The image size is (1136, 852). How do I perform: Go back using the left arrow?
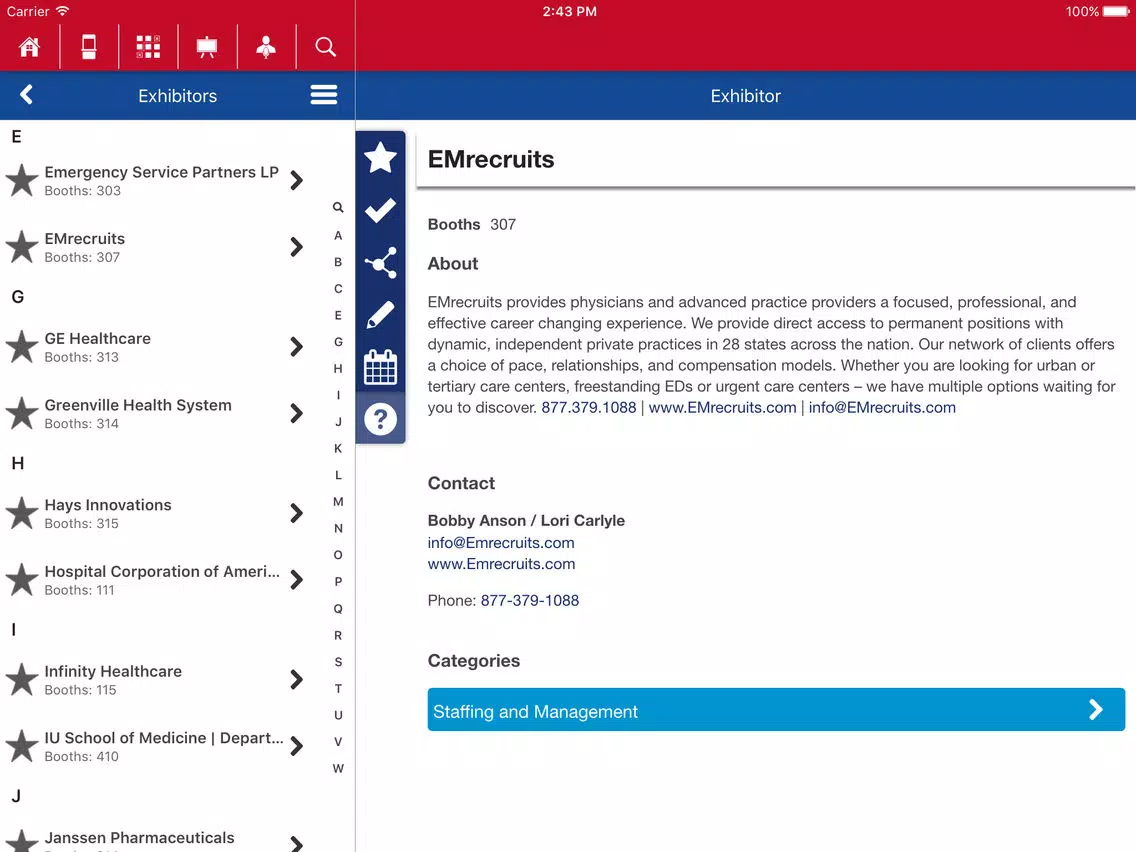(x=27, y=95)
